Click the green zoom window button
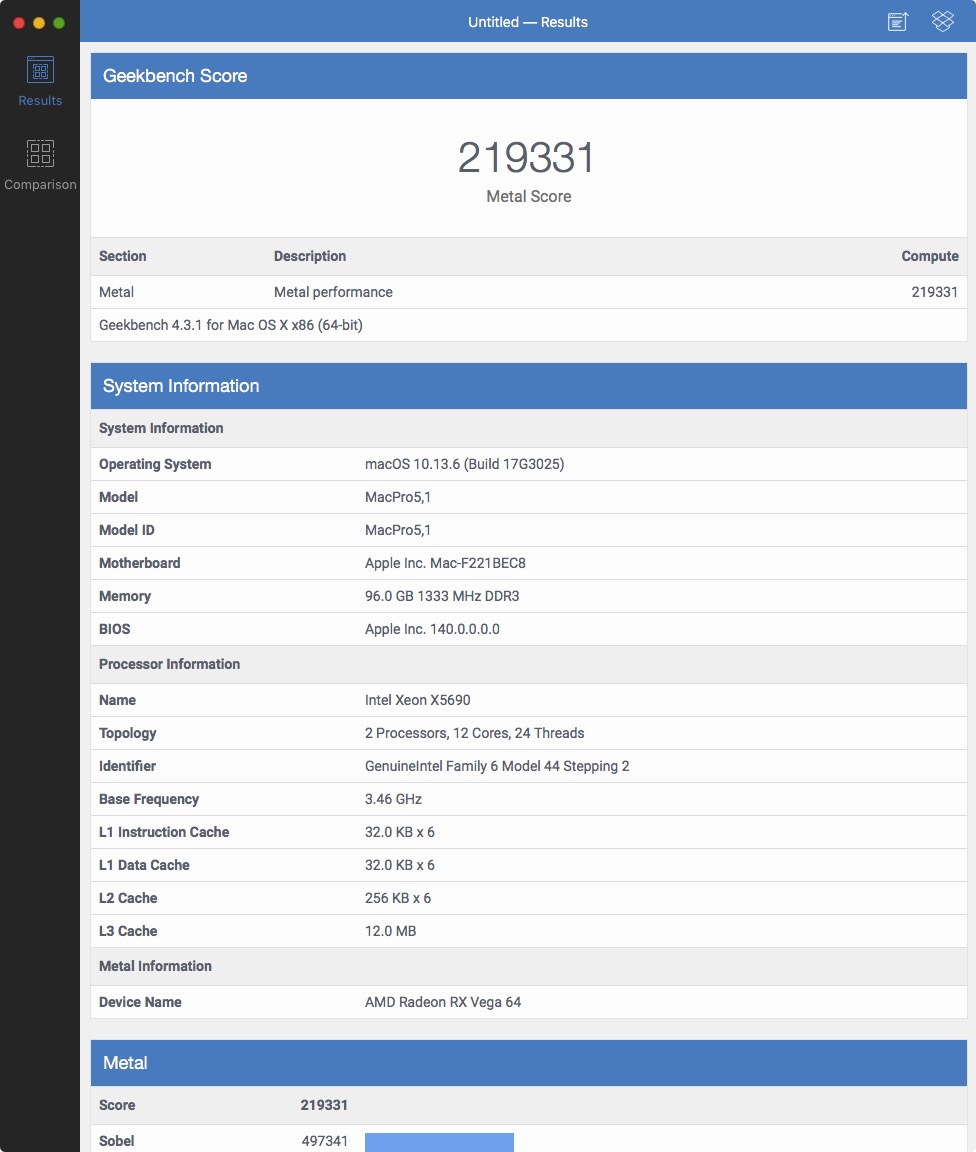976x1152 pixels. click(x=59, y=23)
